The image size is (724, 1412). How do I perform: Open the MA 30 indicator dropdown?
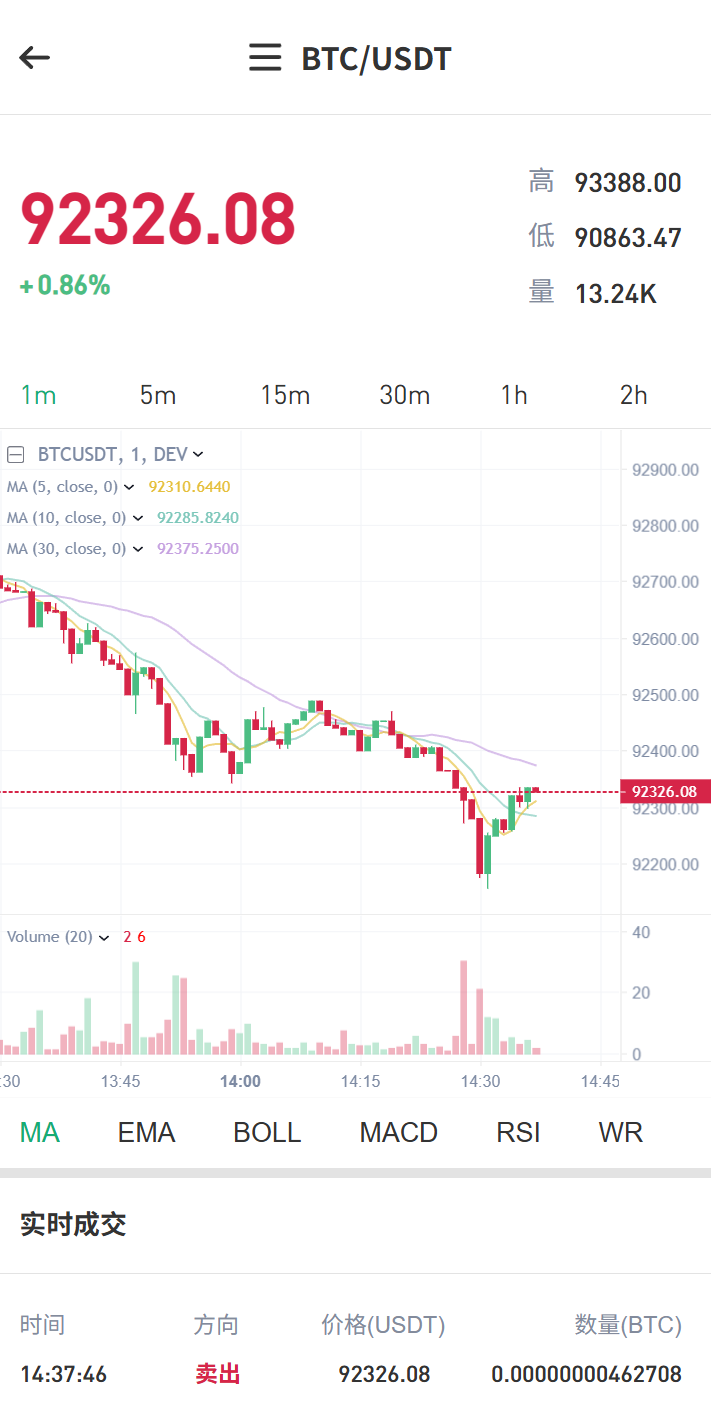138,549
